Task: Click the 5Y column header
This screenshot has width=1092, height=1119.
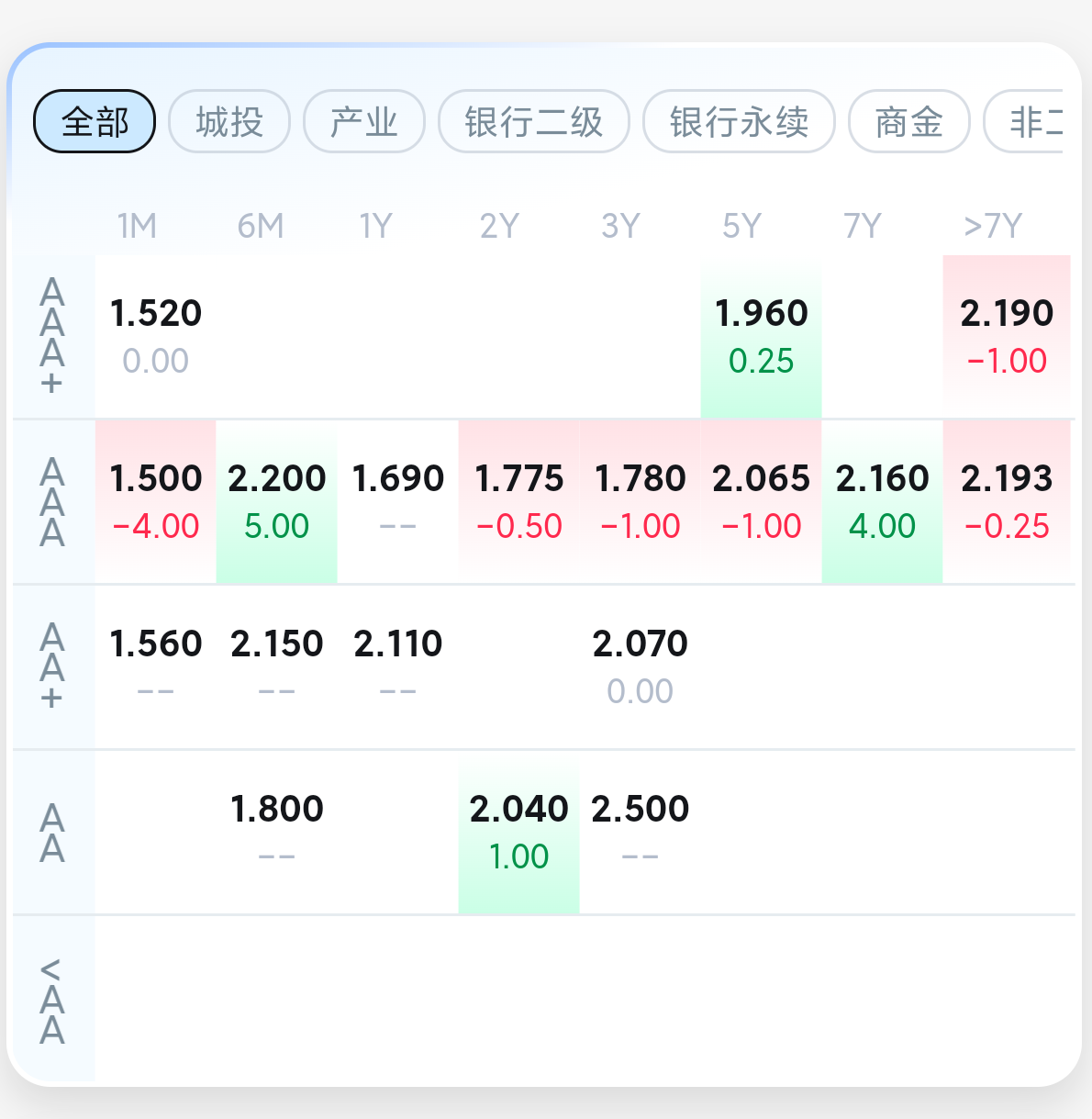Action: pyautogui.click(x=741, y=226)
